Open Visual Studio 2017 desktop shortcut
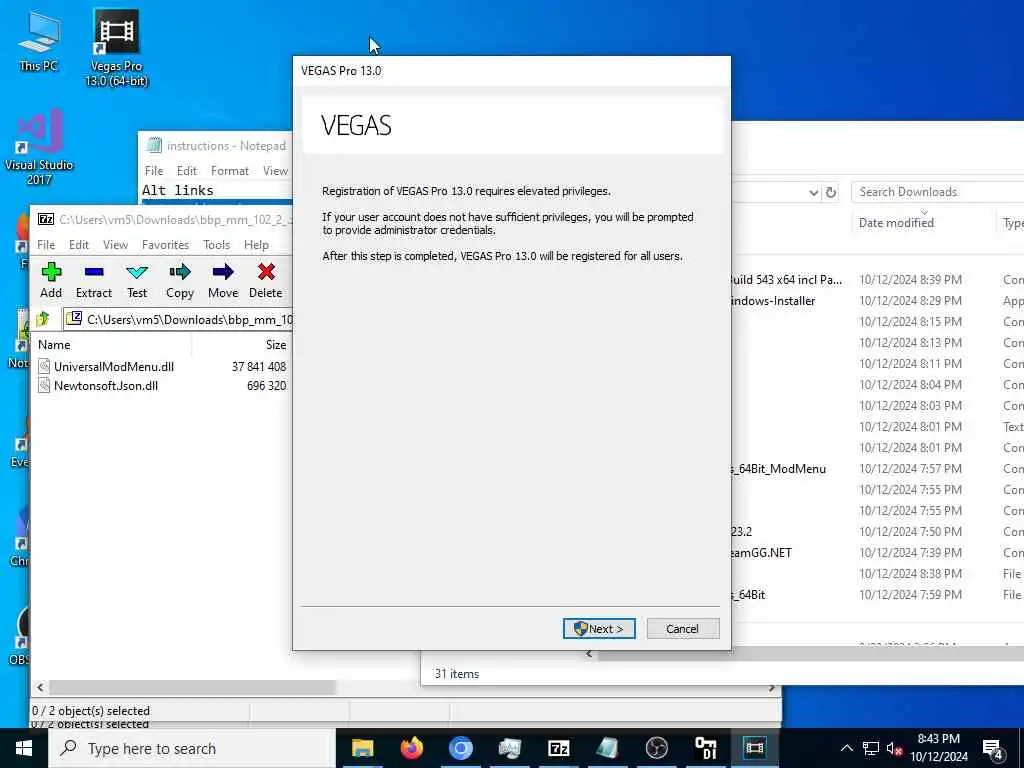The width and height of the screenshot is (1024, 768). 39,147
